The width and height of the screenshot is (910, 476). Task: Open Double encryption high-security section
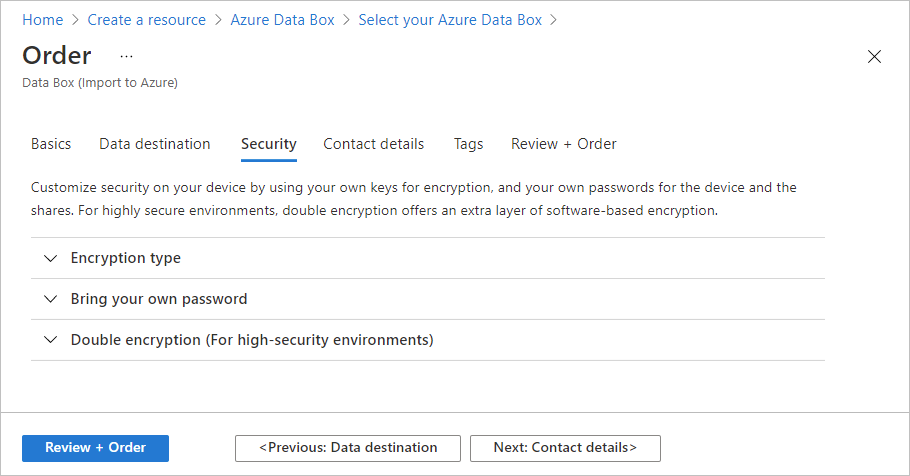[252, 340]
